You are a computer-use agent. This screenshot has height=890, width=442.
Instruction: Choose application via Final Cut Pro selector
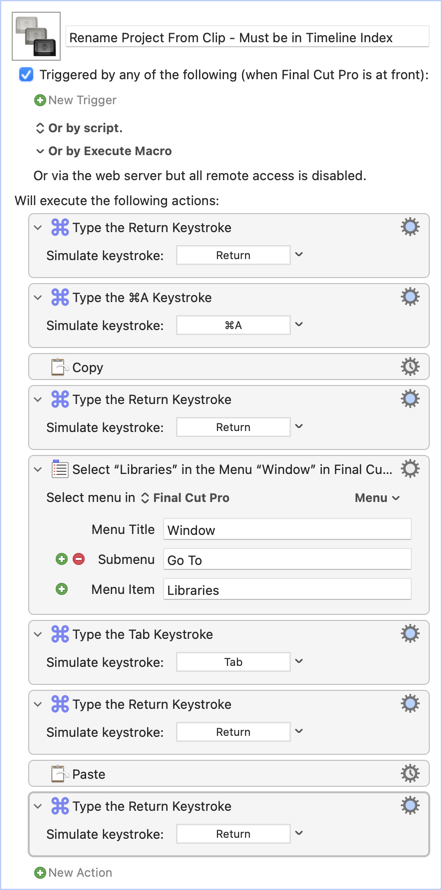click(x=185, y=498)
